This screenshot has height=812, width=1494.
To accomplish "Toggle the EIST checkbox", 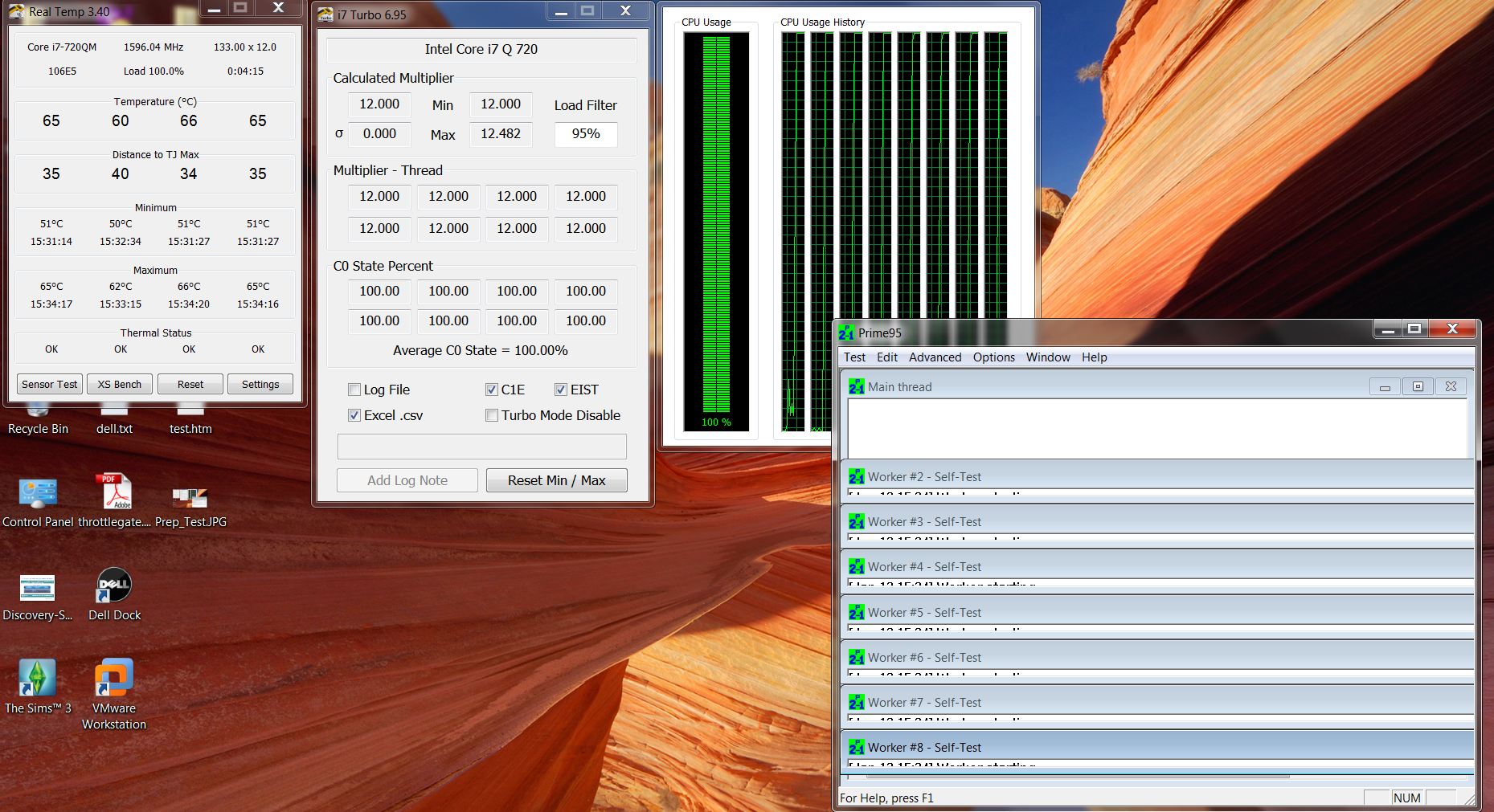I will coord(561,390).
